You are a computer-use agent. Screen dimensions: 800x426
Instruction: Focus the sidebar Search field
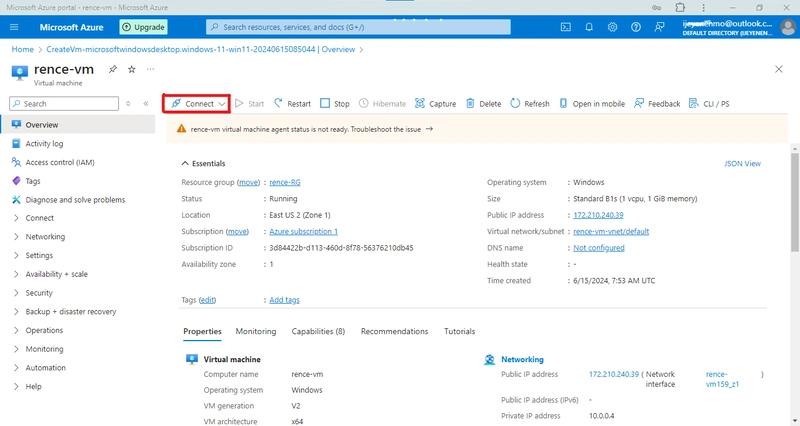pyautogui.click(x=64, y=104)
